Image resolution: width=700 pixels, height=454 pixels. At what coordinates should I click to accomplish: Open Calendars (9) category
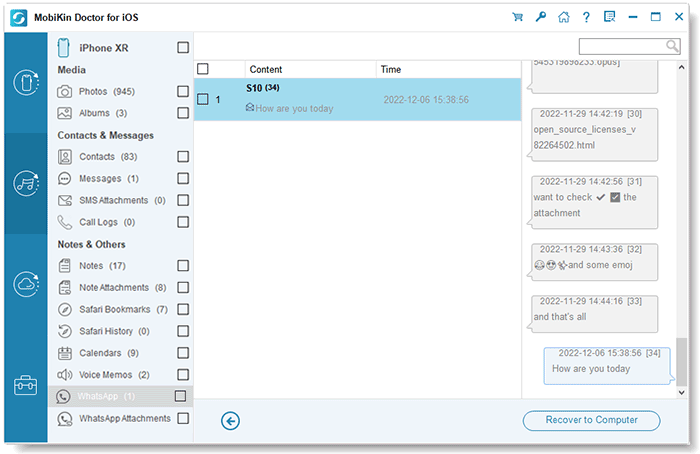tap(109, 353)
